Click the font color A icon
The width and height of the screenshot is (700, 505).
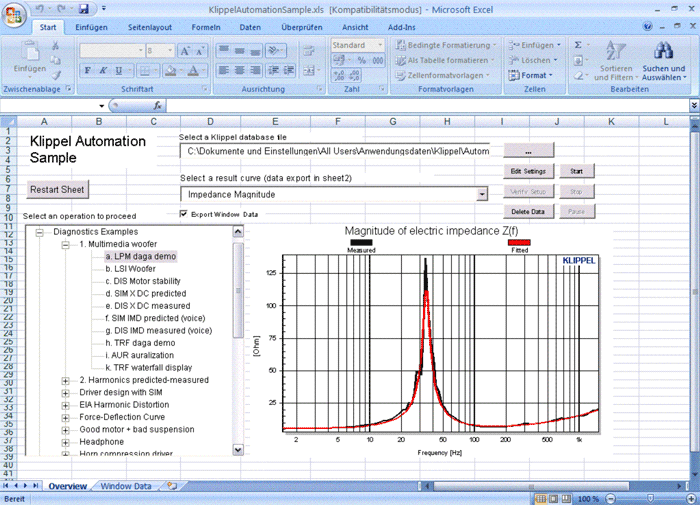point(193,71)
